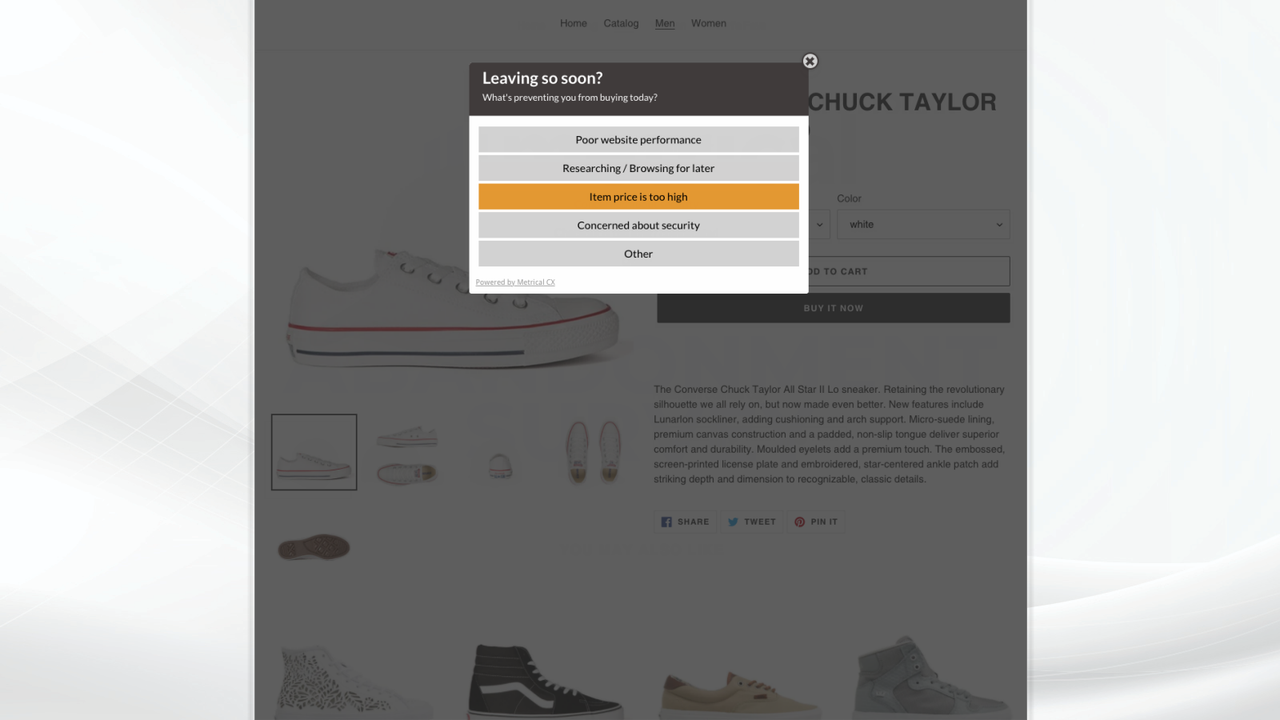This screenshot has width=1280, height=720.
Task: Open the Catalog menu item
Action: (x=621, y=23)
